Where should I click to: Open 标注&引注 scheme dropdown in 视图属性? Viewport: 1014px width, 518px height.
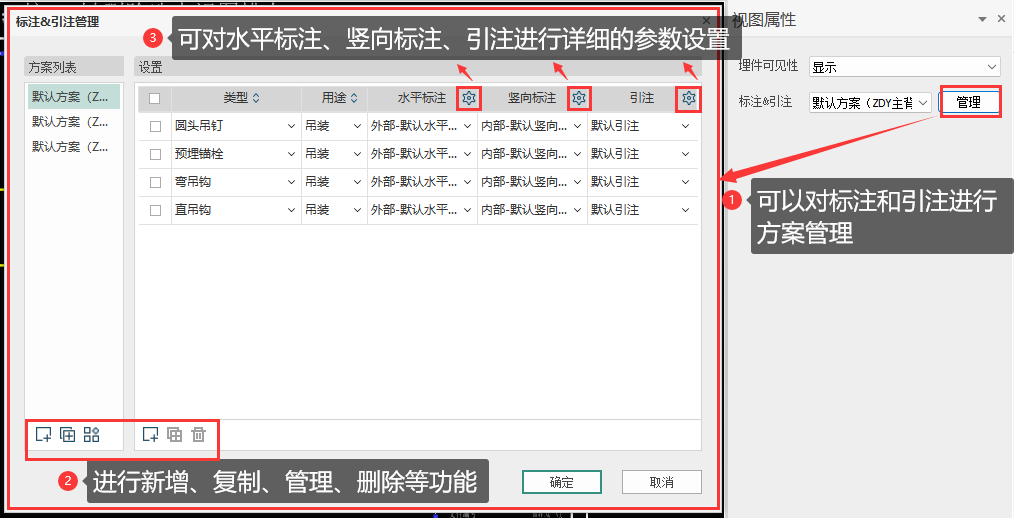pos(870,102)
